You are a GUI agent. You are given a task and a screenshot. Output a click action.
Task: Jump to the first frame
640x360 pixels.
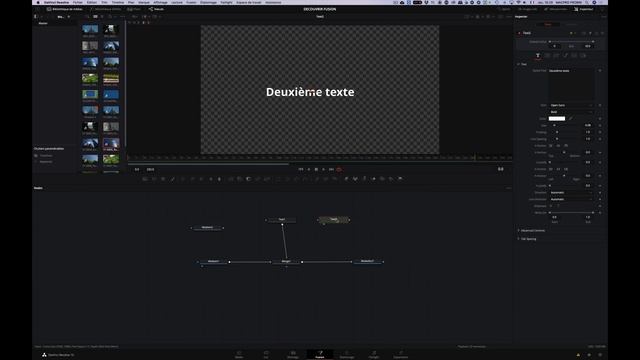pos(301,169)
